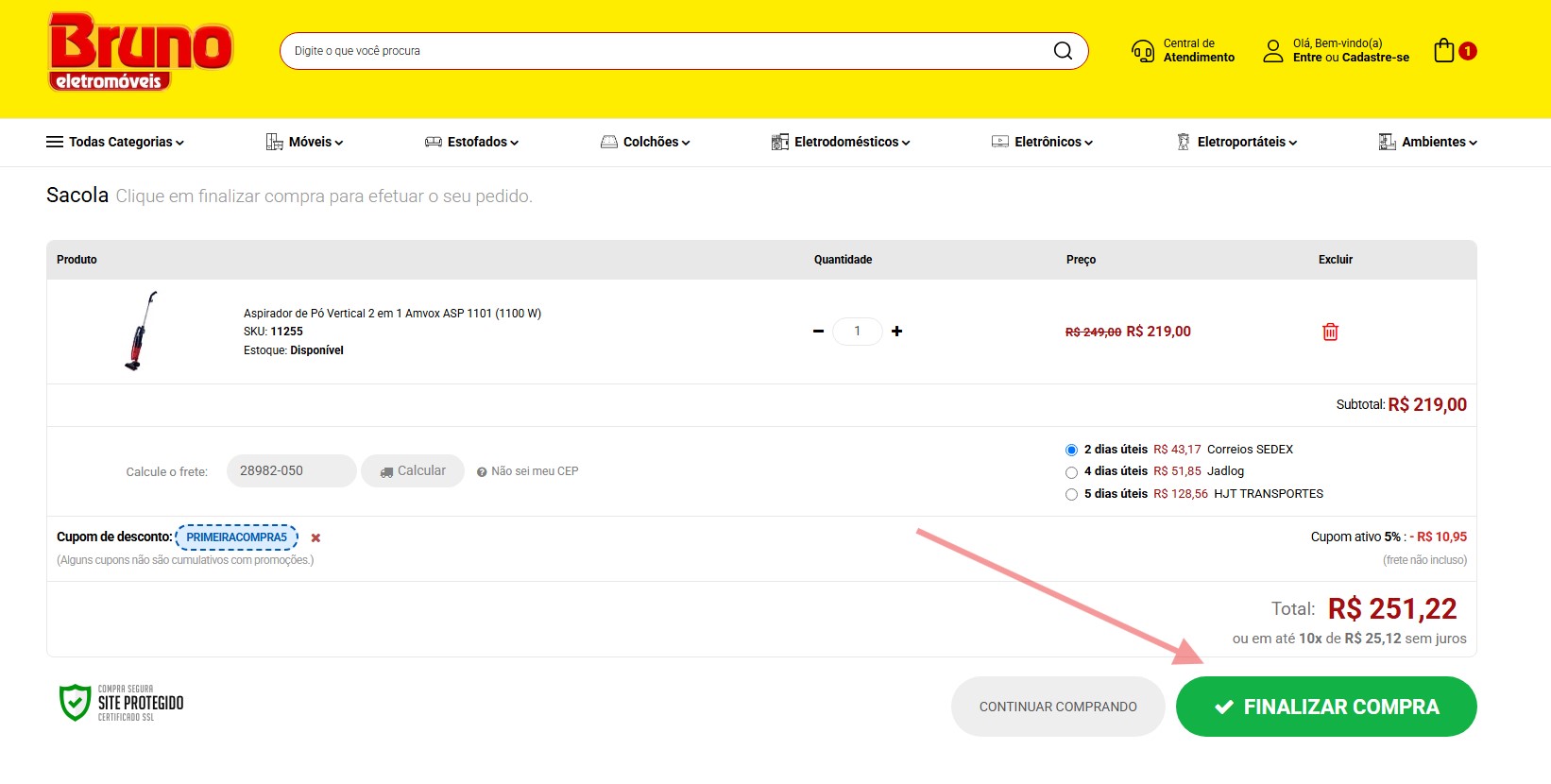Delete the vacuum with the trash icon
Image resolution: width=1551 pixels, height=784 pixels.
[1330, 332]
